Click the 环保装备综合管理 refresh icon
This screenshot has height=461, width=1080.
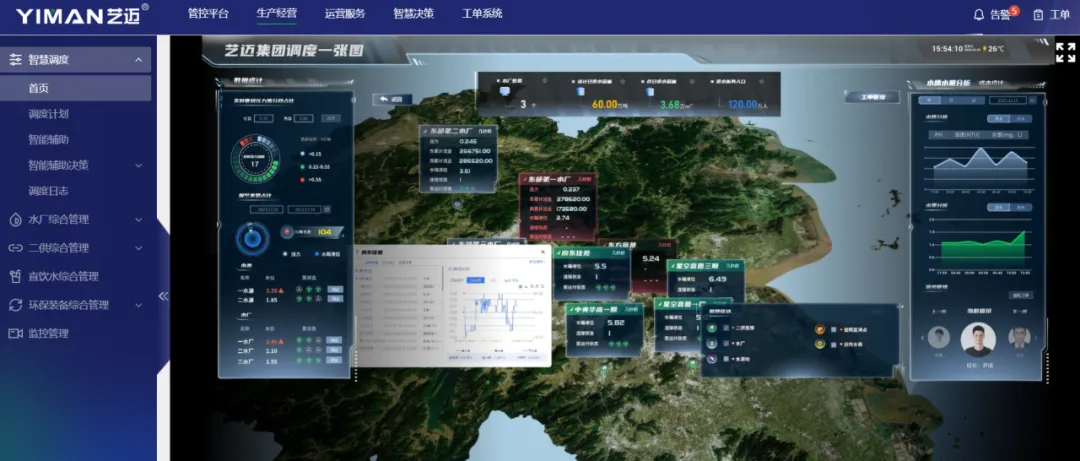tap(15, 305)
